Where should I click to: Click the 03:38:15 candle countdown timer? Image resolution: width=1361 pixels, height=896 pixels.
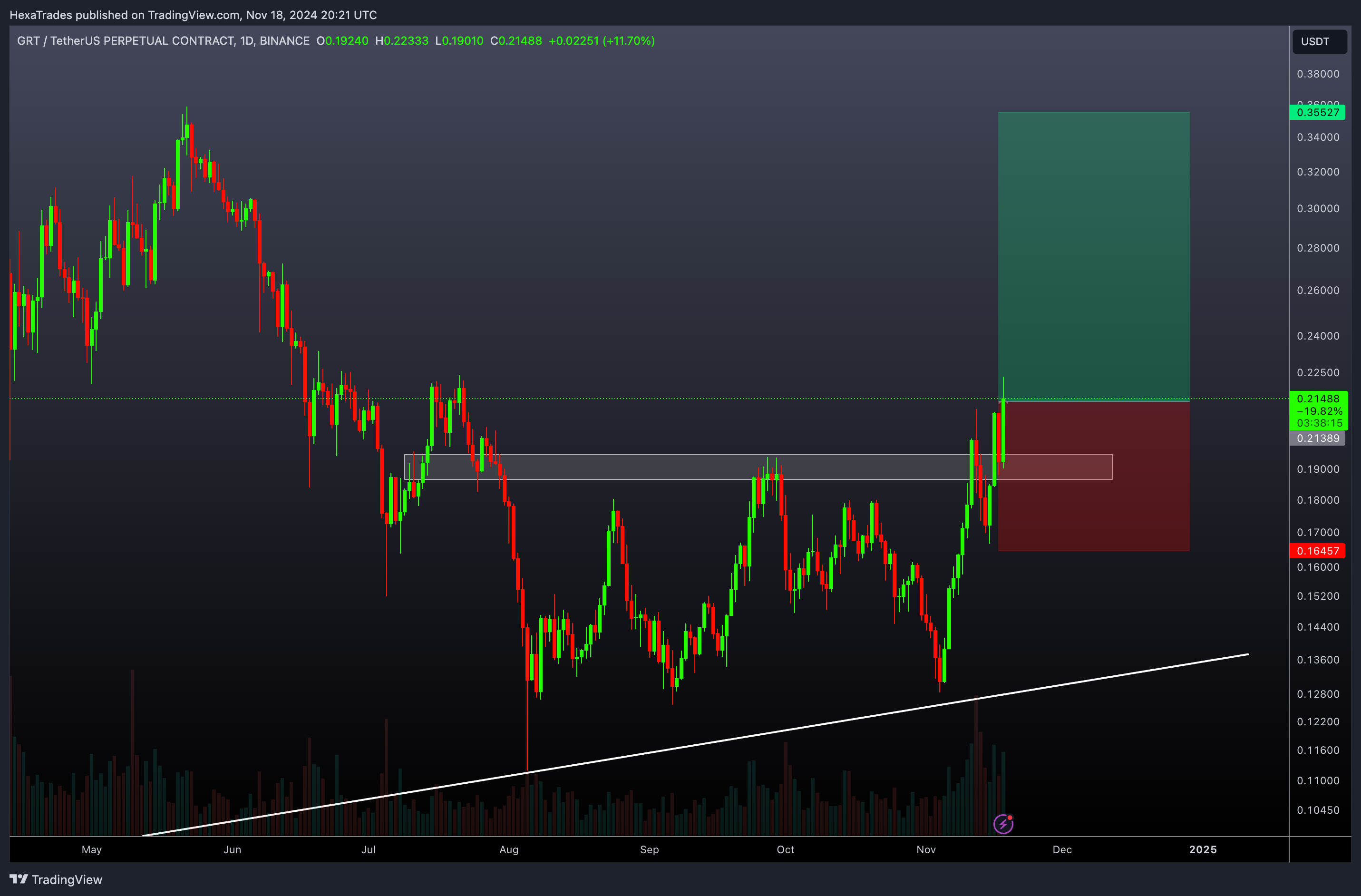[x=1319, y=423]
